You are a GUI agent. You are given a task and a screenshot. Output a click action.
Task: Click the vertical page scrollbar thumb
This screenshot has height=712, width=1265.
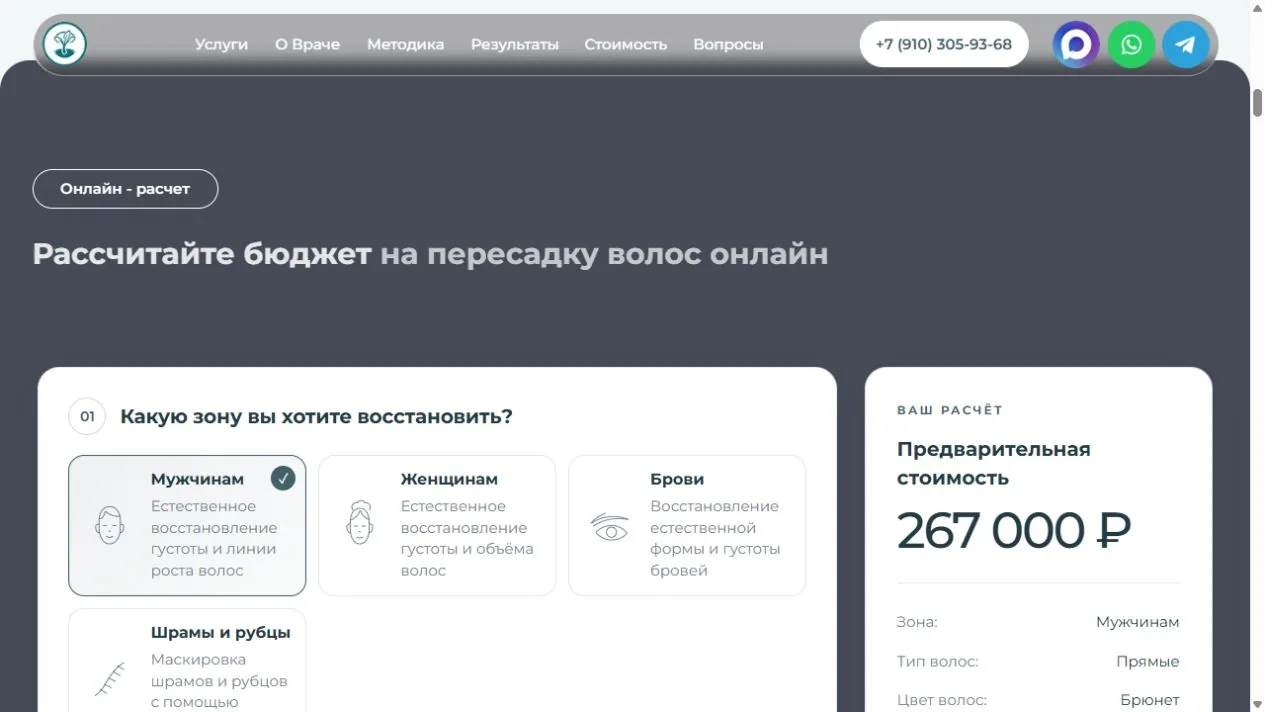click(1257, 103)
